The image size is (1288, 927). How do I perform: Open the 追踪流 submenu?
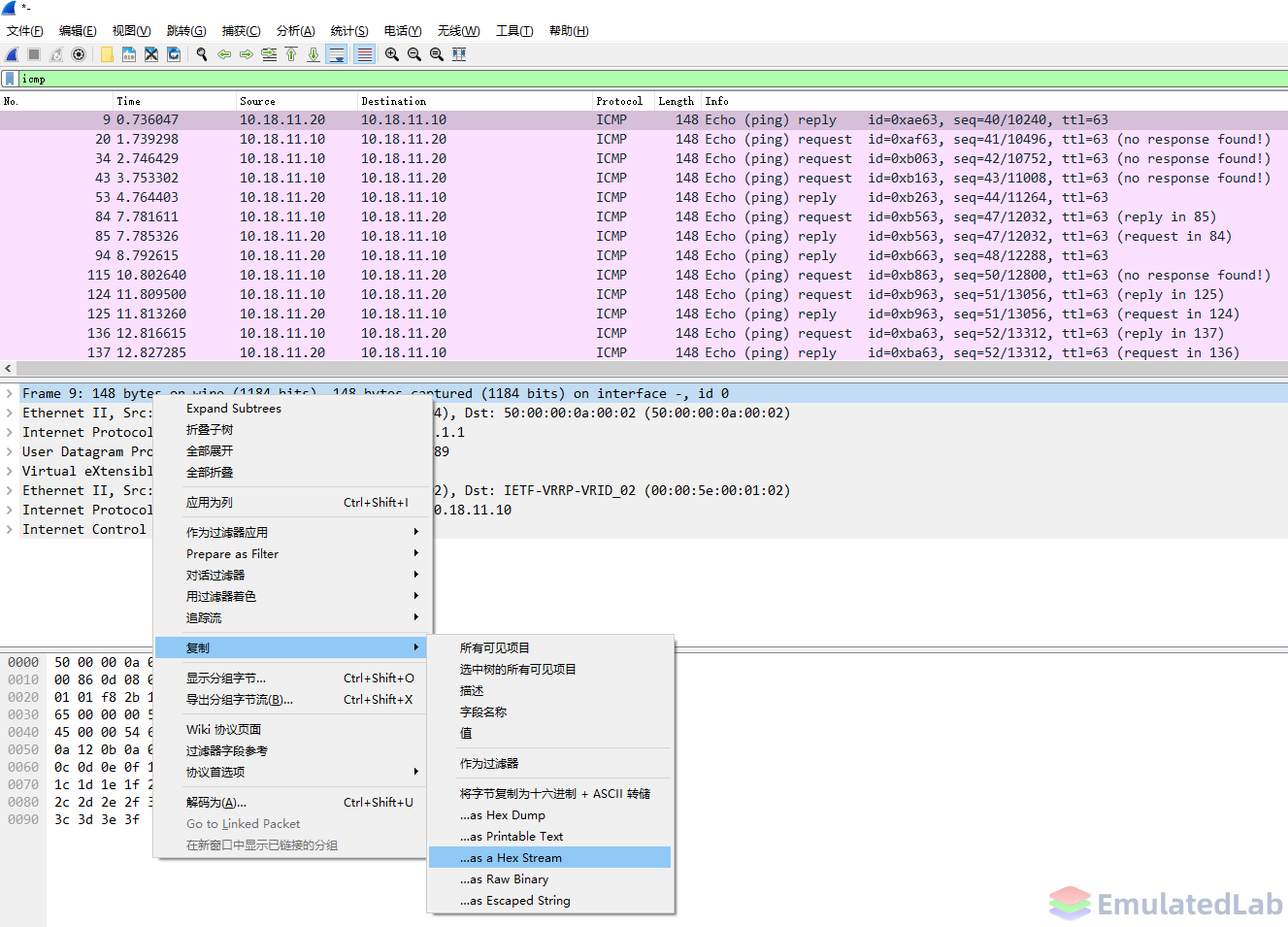click(292, 617)
